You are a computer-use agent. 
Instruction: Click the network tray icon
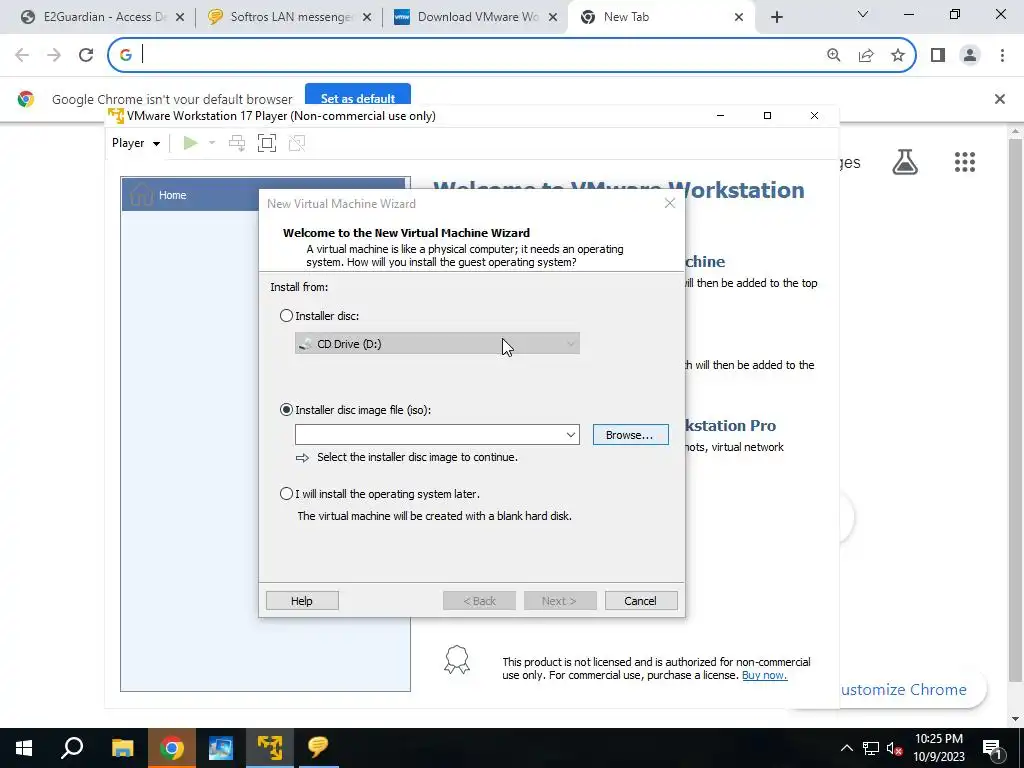click(871, 748)
